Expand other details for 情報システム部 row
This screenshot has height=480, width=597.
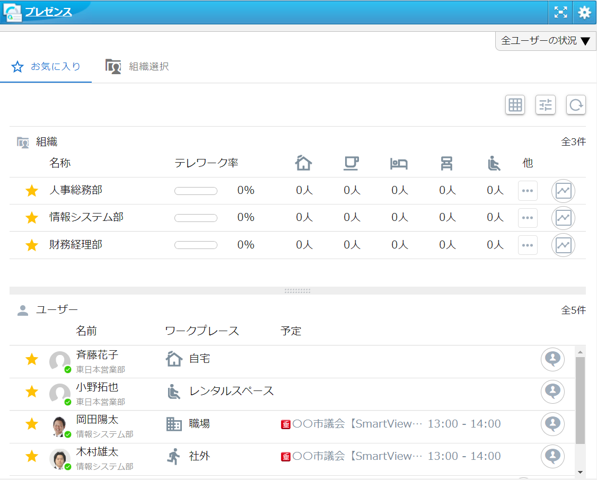coord(528,218)
